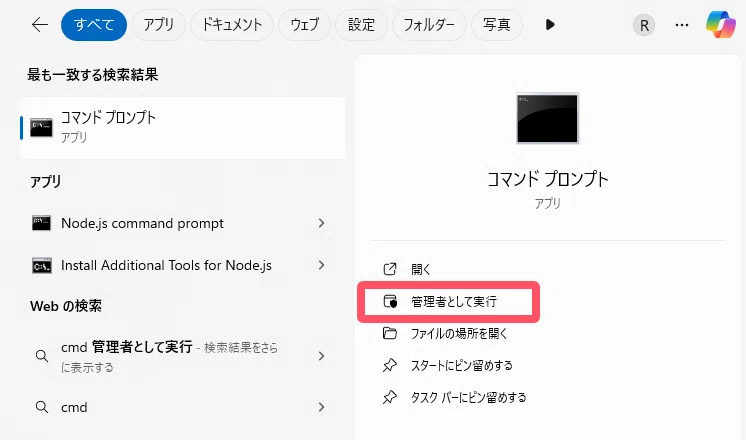Click the コマンド プロンプト best match icon
746x440 pixels.
[x=41, y=127]
